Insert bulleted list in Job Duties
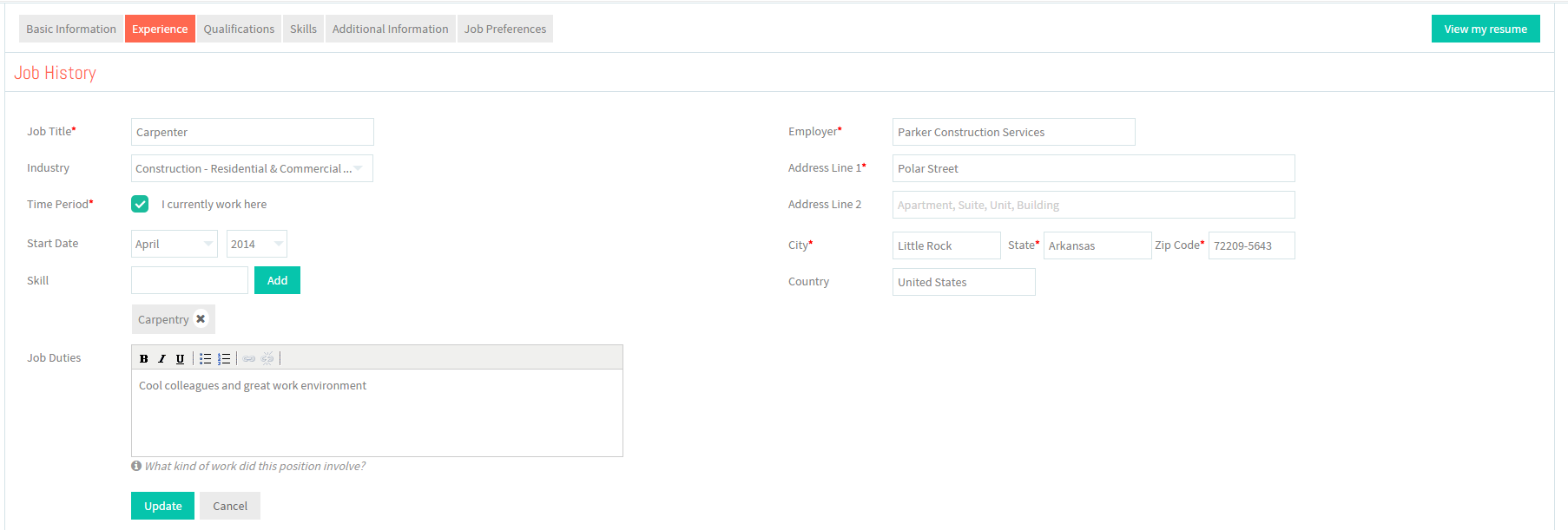 pyautogui.click(x=206, y=358)
